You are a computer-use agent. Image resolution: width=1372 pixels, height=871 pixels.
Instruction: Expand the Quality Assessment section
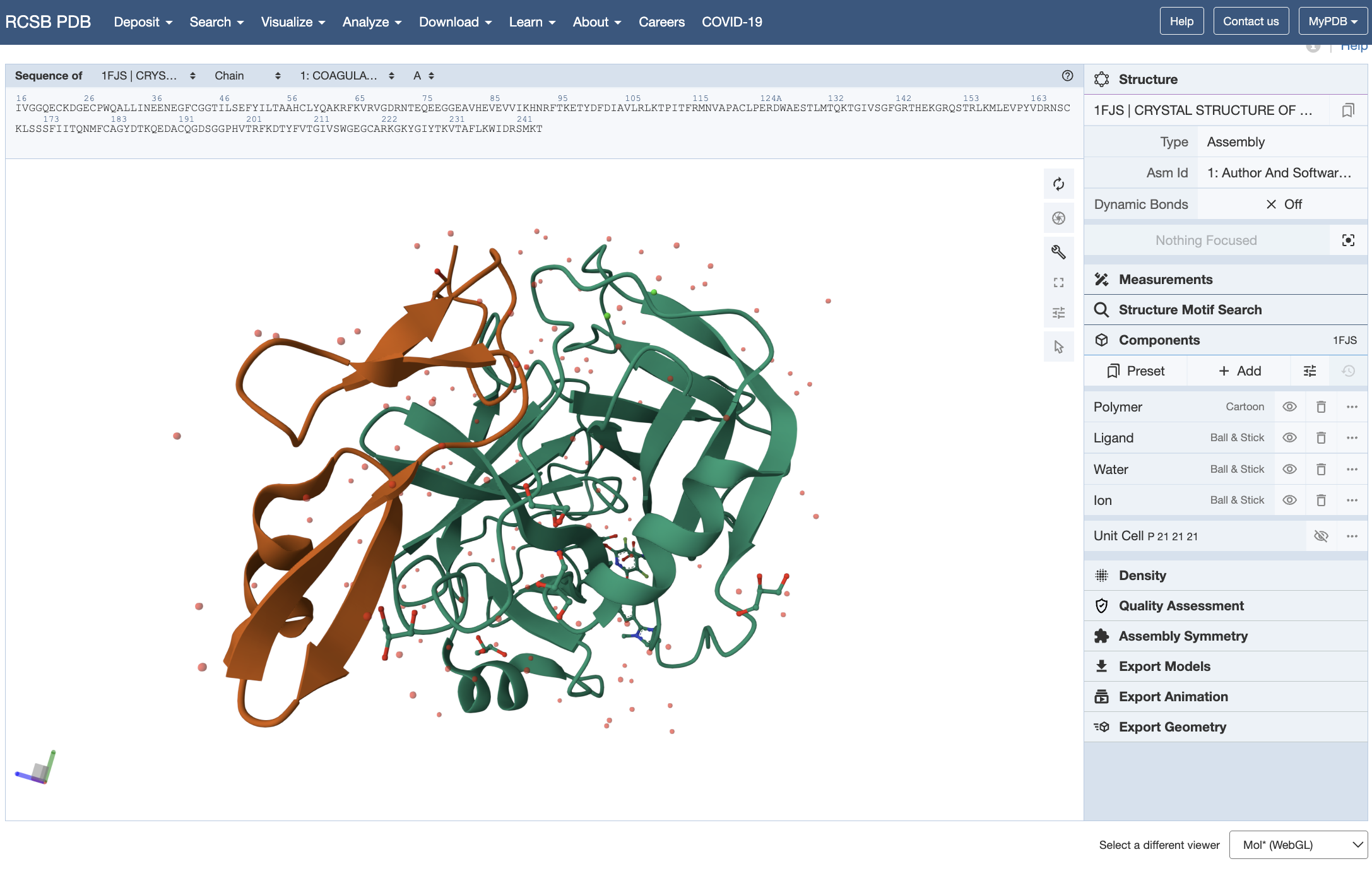click(x=1181, y=606)
